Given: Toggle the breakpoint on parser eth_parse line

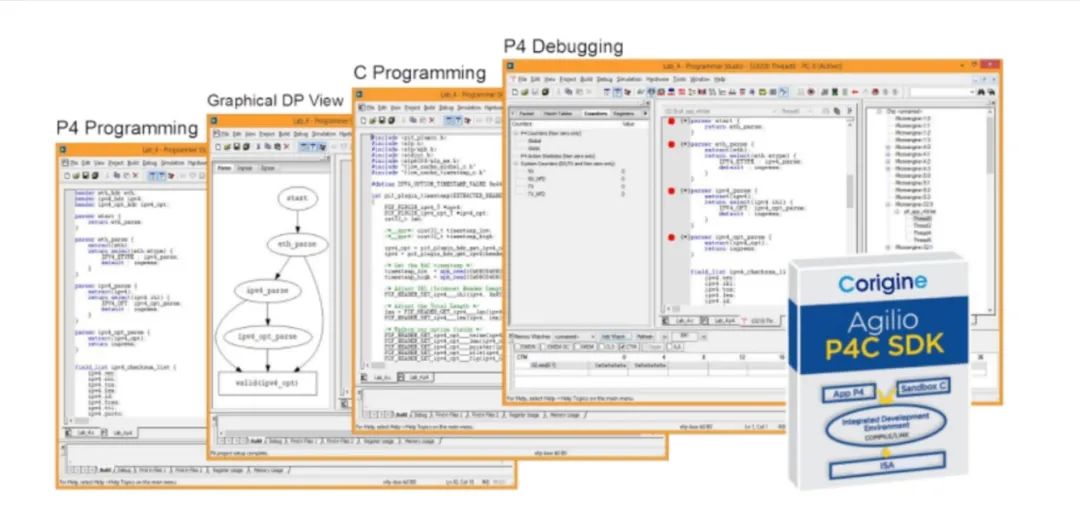Looking at the screenshot, I should [x=671, y=144].
